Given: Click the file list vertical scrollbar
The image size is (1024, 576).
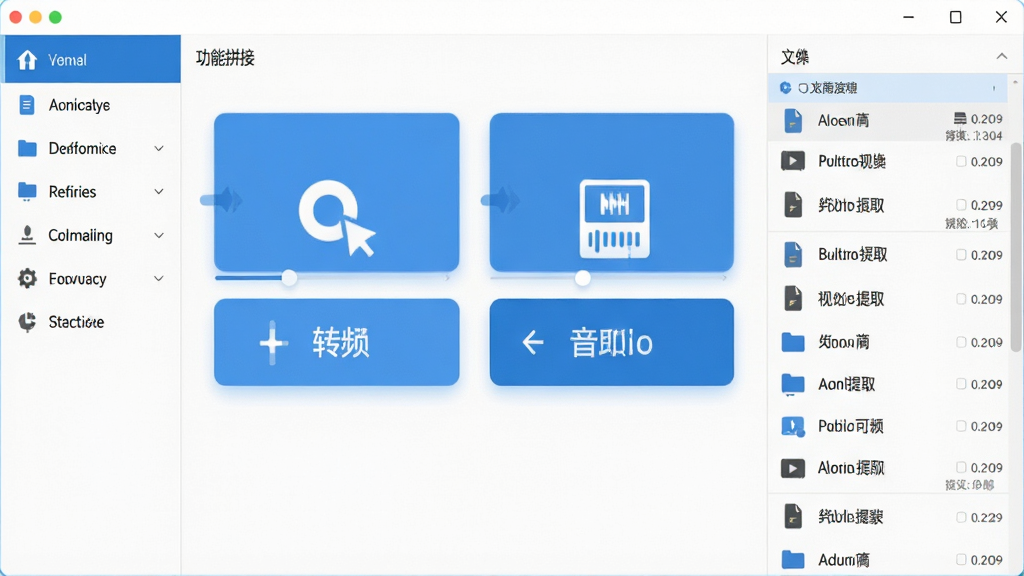Looking at the screenshot, I should [1016, 247].
